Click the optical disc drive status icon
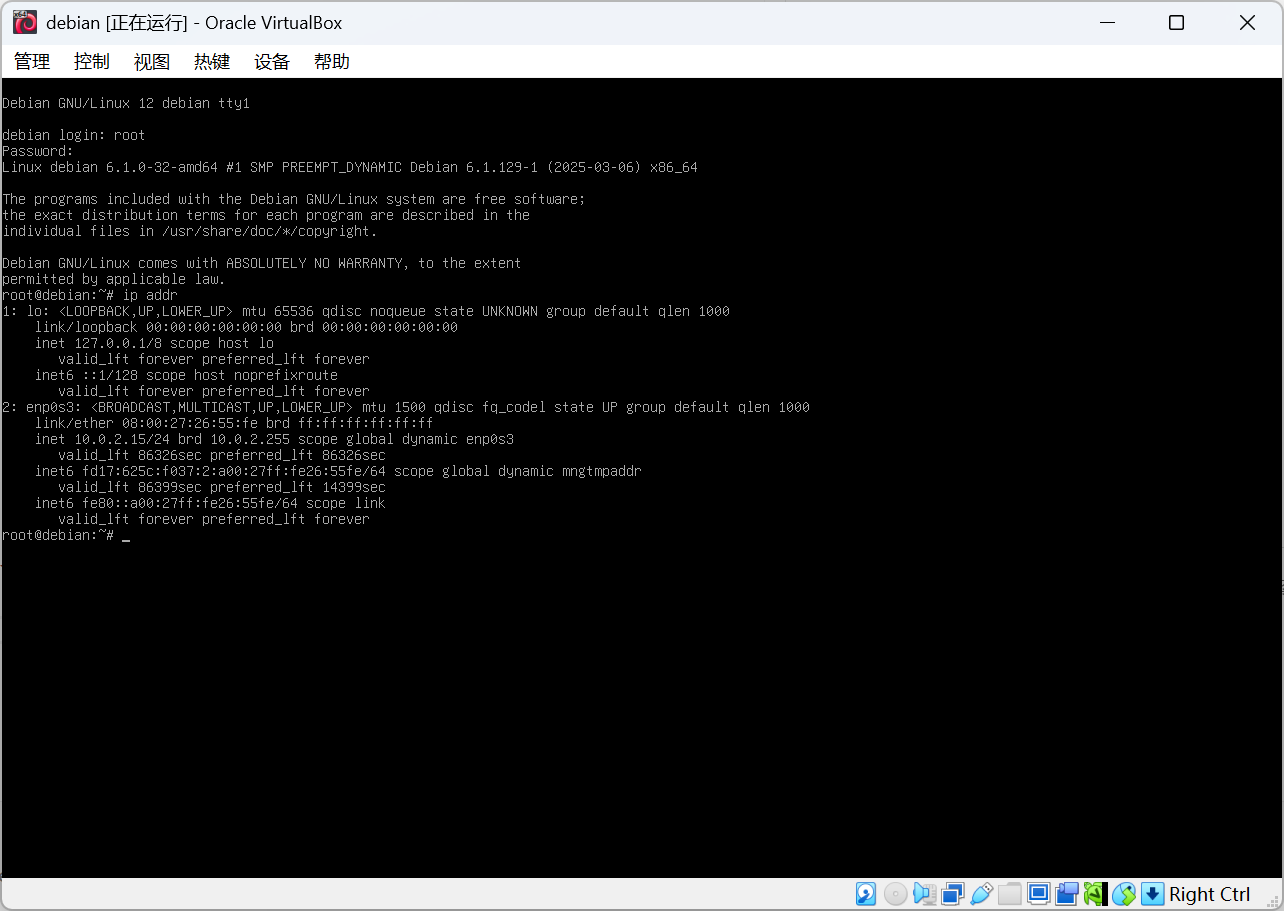This screenshot has width=1284, height=911. coord(896,894)
